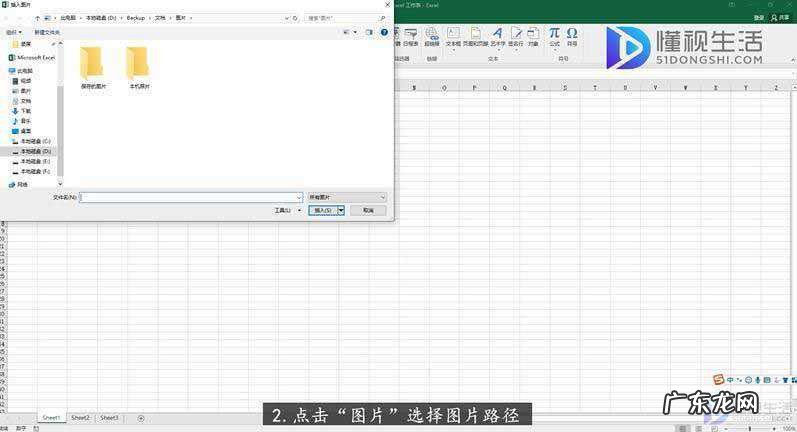Open the view layout dropdown arrow in dialog
The width and height of the screenshot is (797, 432).
(x=355, y=32)
